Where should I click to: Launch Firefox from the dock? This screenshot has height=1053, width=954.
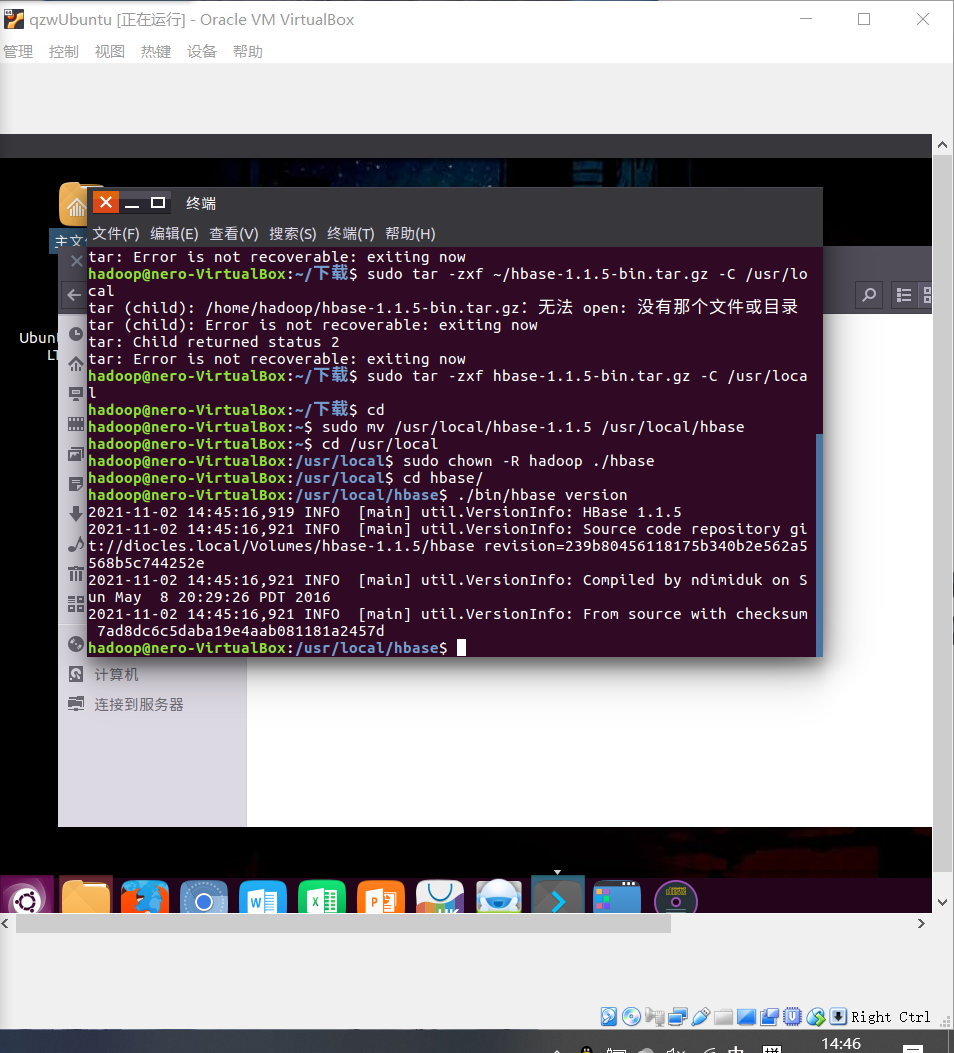[145, 897]
